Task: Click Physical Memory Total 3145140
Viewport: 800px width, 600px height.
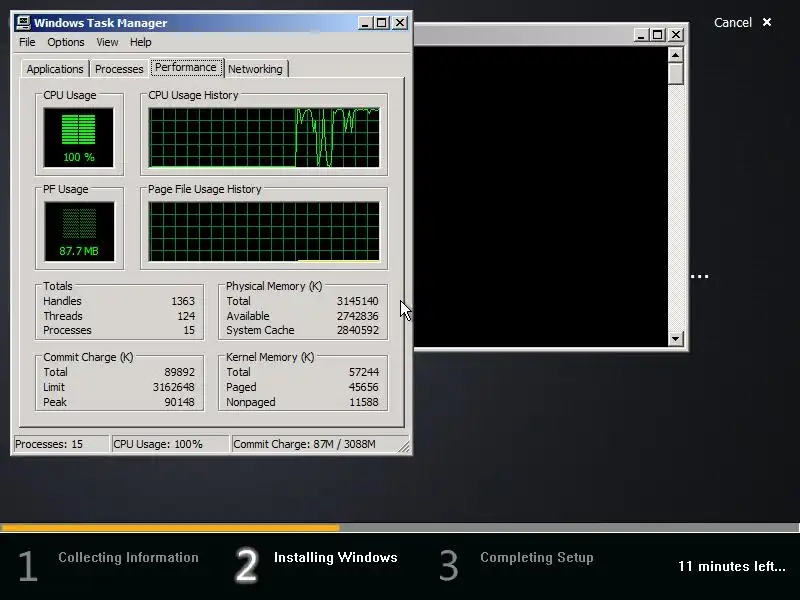Action: (x=357, y=301)
